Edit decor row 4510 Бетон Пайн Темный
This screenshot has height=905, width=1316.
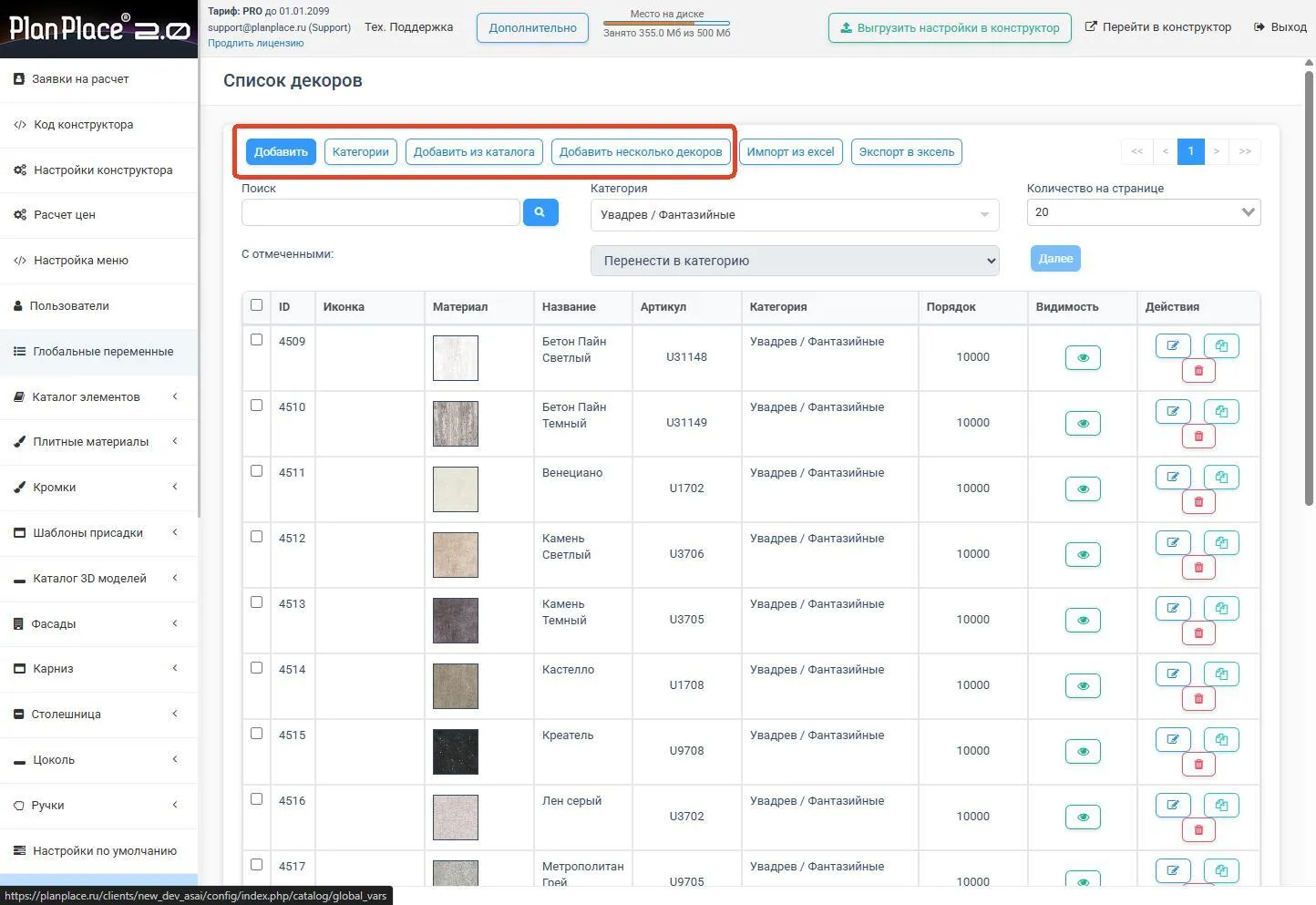(x=1173, y=411)
